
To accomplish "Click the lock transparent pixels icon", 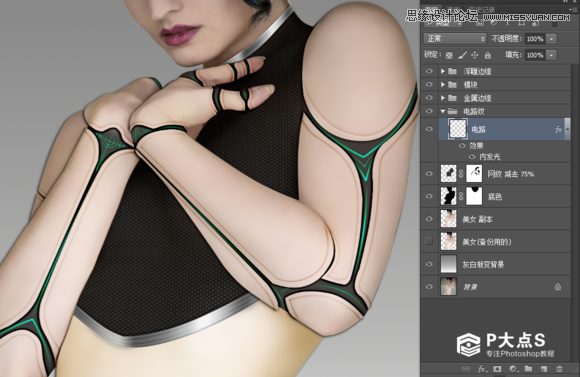I will pyautogui.click(x=449, y=55).
